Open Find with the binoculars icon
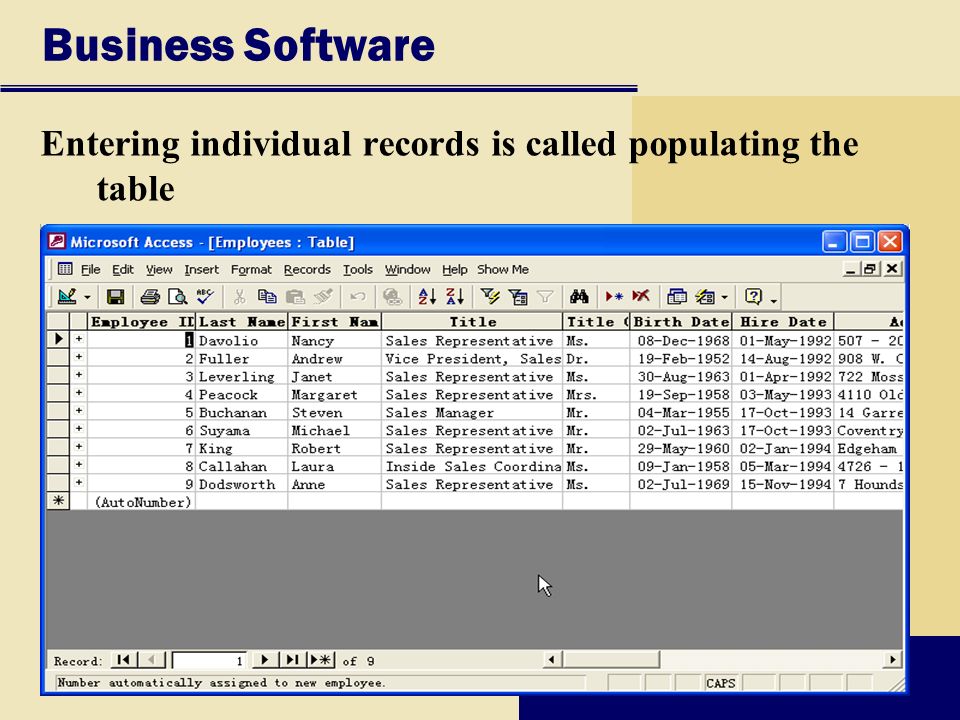The image size is (960, 720). point(579,297)
